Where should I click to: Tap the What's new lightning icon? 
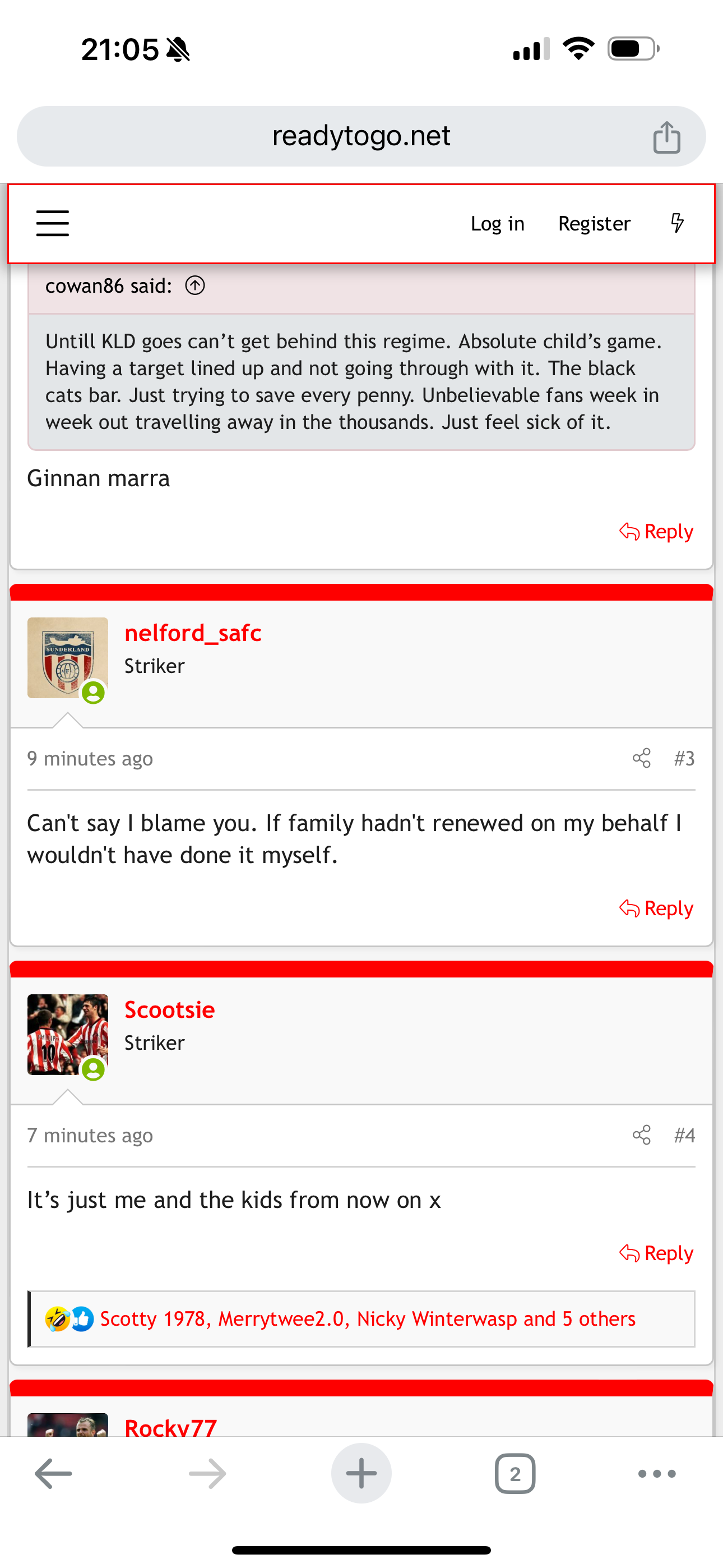pos(676,223)
